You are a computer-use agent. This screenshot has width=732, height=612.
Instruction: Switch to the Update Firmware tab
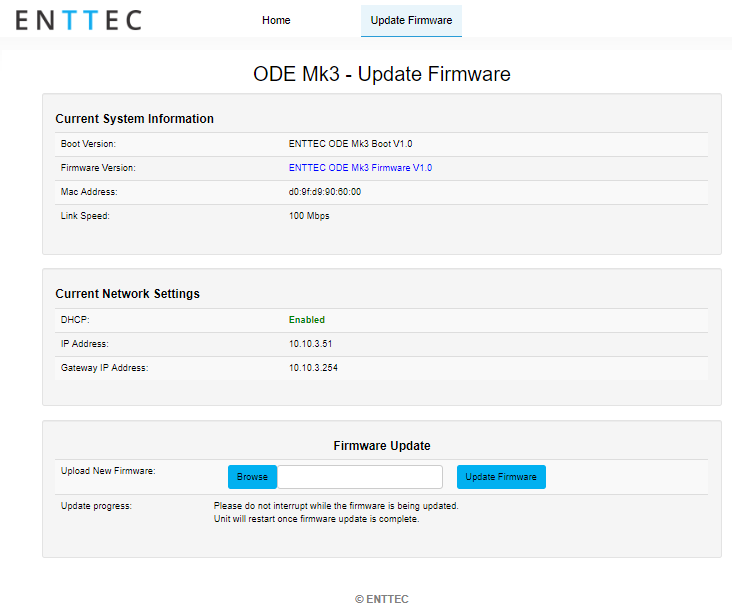411,21
